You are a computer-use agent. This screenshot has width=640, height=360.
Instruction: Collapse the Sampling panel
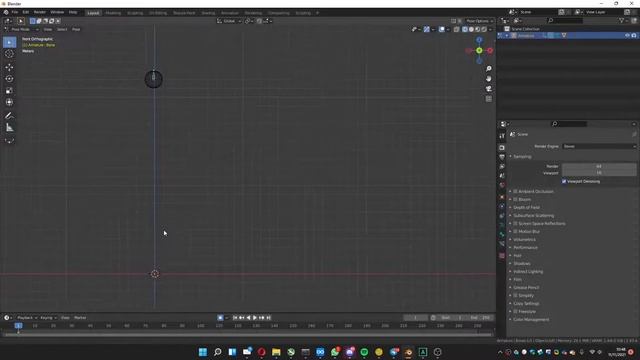(x=522, y=157)
